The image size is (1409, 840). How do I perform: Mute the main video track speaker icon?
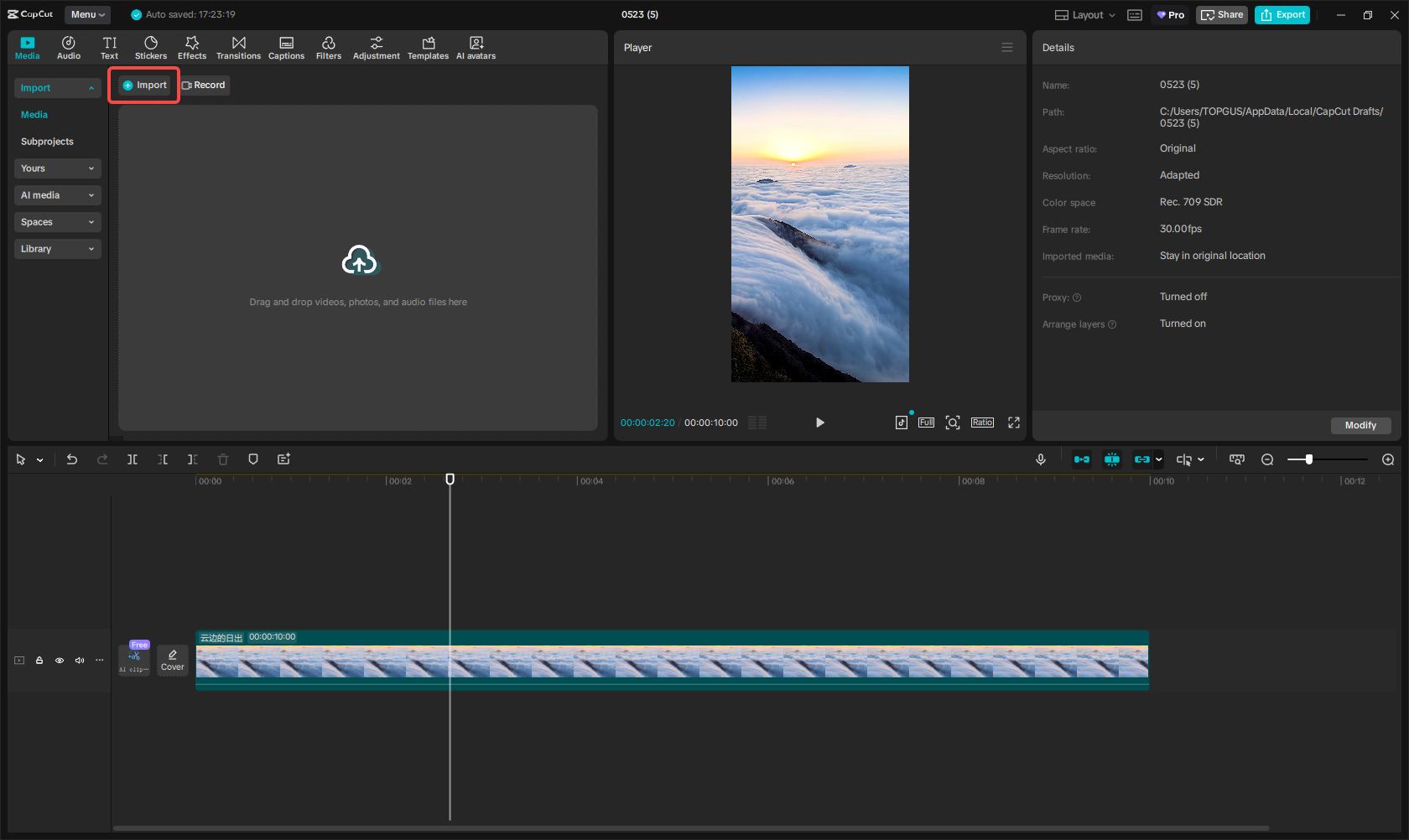[79, 661]
